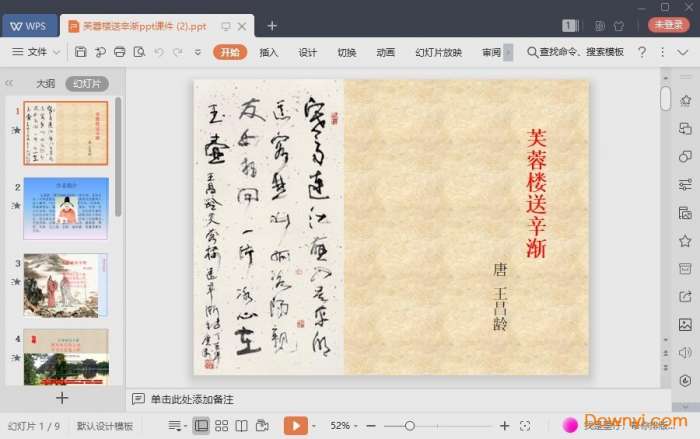Image resolution: width=700 pixels, height=439 pixels.
Task: Expand the slideshow play options arrow
Action: click(314, 426)
